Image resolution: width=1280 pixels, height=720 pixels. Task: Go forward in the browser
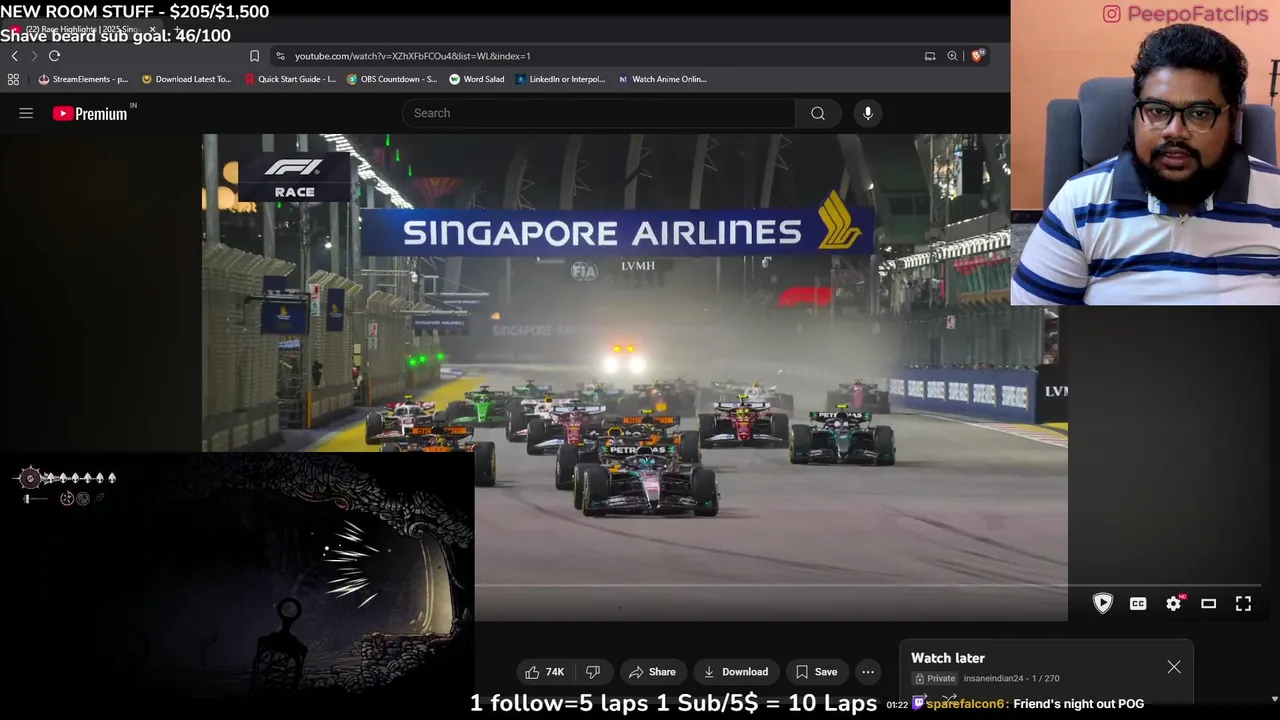[x=34, y=56]
